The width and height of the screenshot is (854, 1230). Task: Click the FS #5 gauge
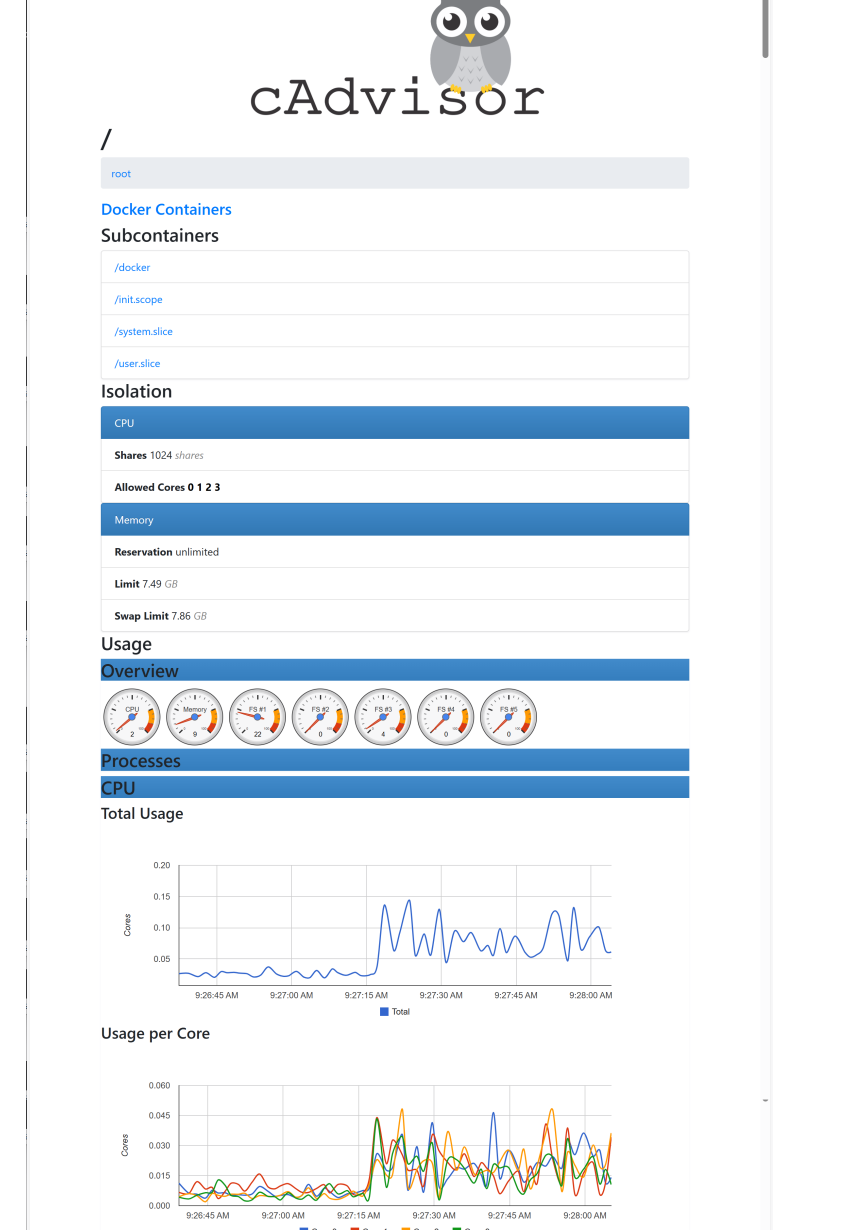[509, 717]
